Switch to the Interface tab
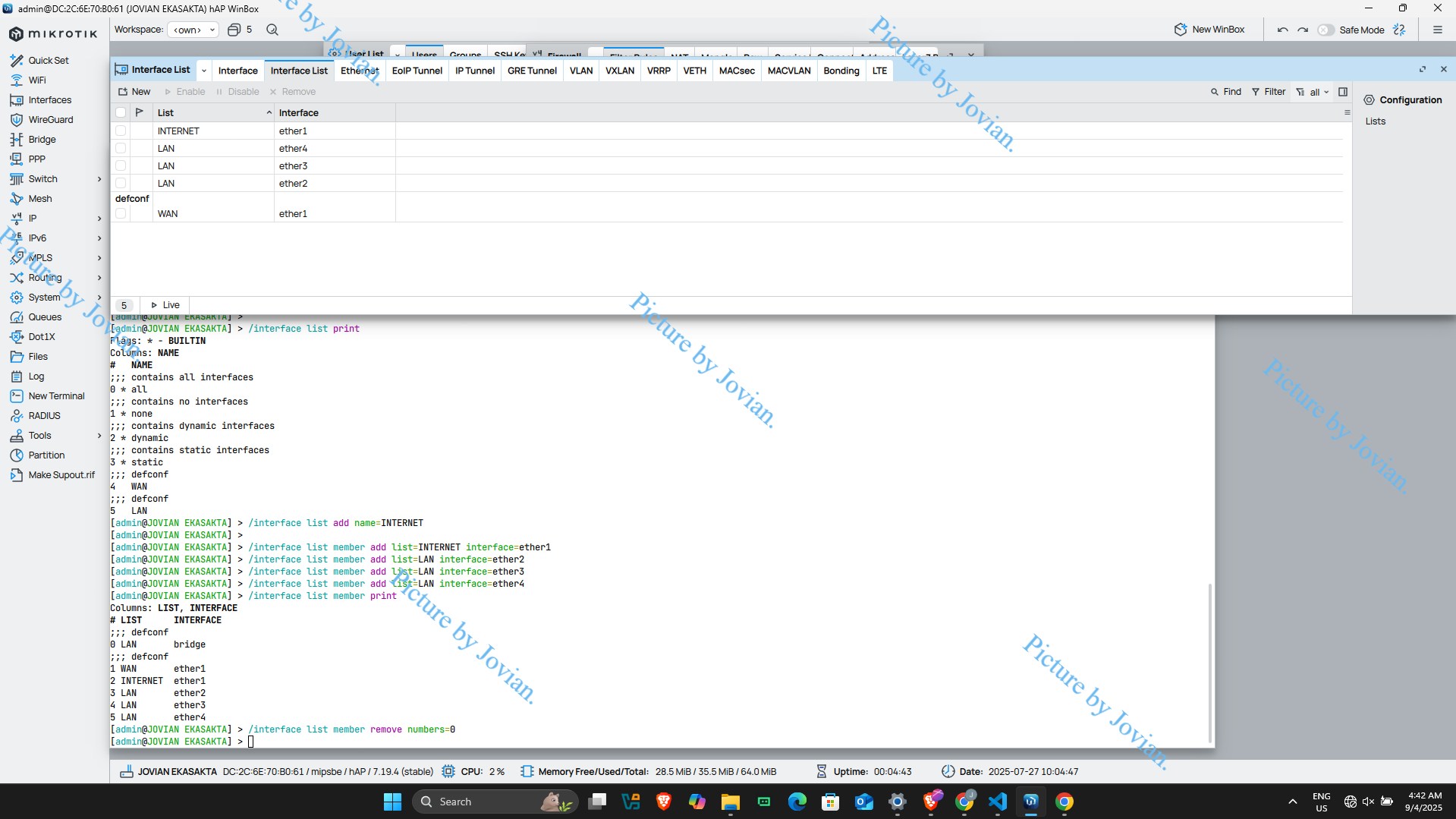1456x819 pixels. (237, 71)
